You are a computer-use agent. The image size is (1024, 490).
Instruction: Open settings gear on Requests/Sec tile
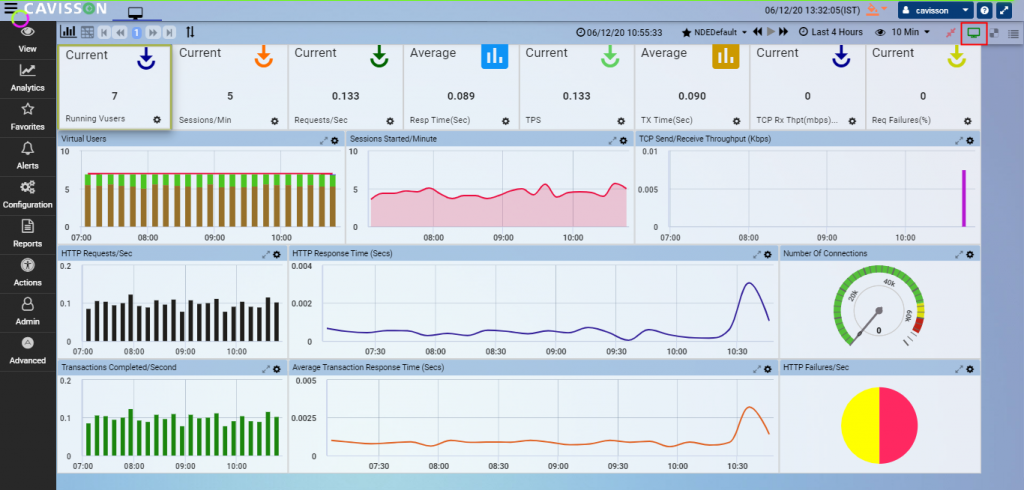[x=390, y=121]
